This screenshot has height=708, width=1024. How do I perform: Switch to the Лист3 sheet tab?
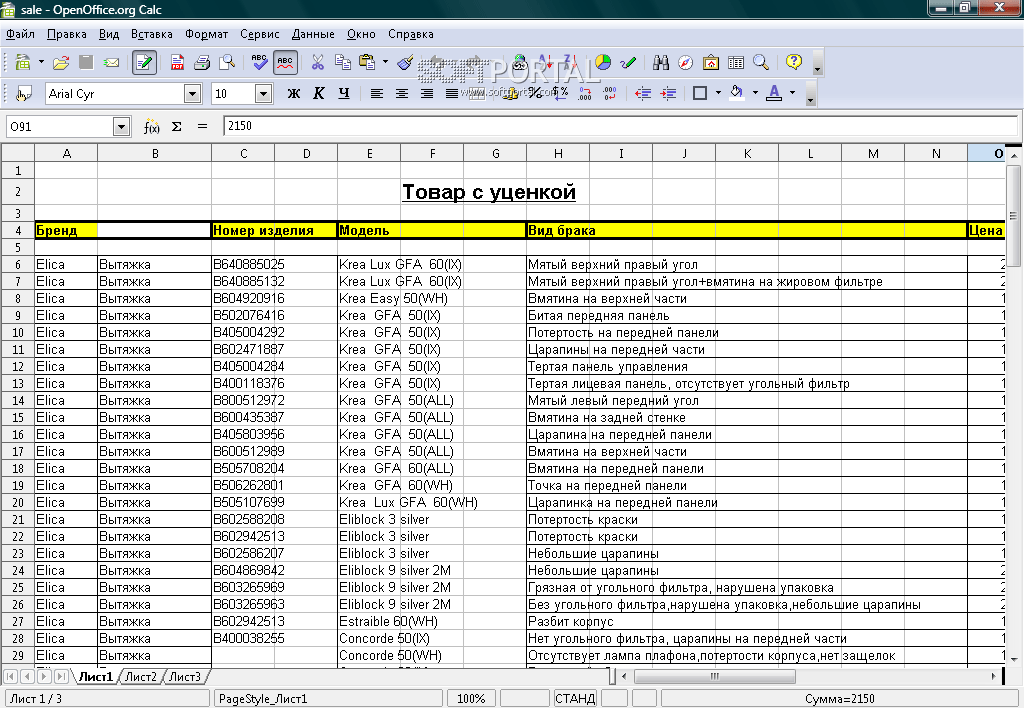185,677
